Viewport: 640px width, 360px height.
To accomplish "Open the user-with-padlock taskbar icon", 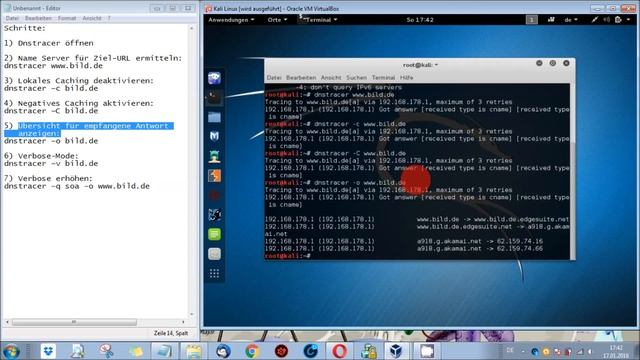I will 368,351.
